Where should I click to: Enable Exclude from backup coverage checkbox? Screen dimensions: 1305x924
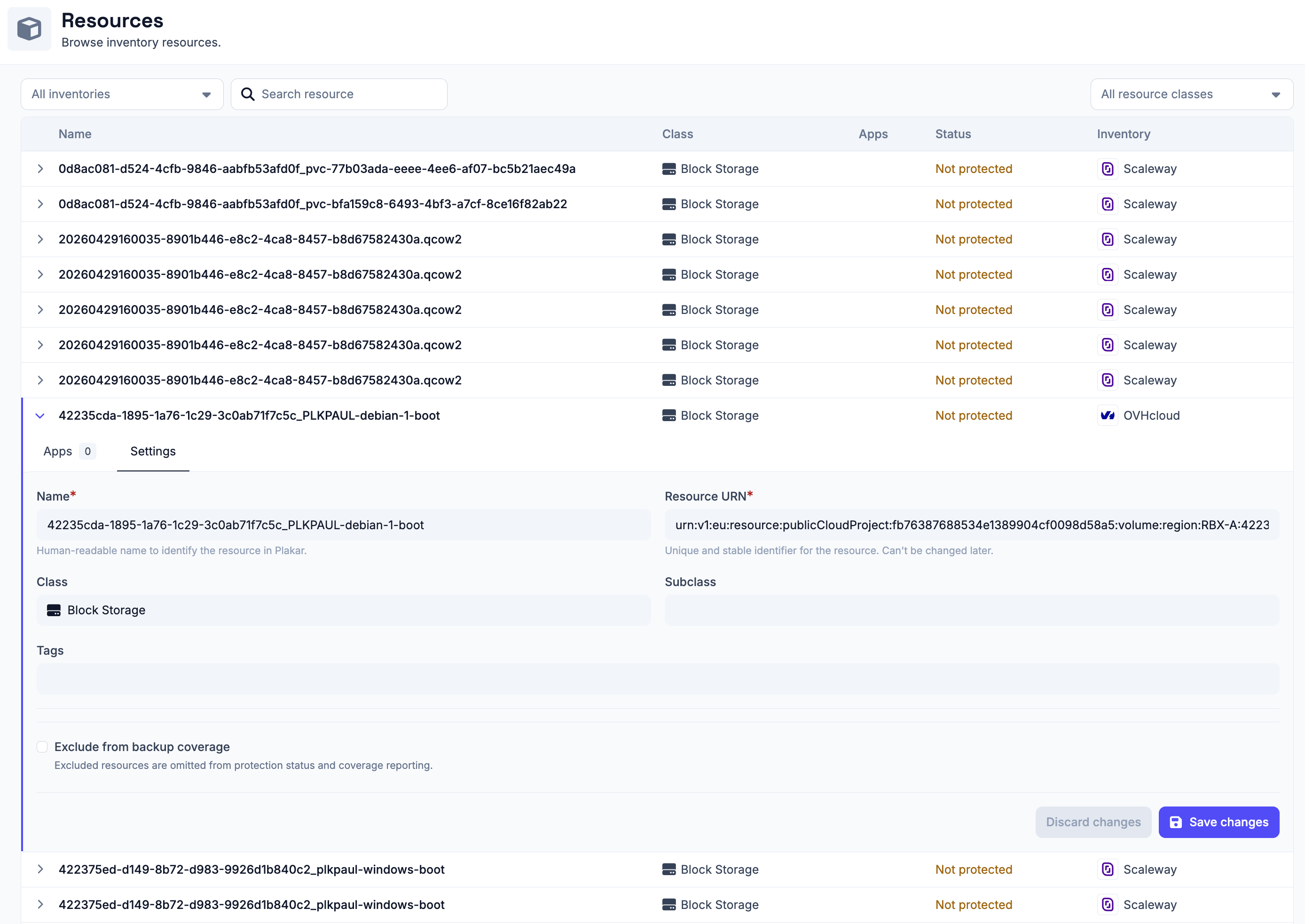pyautogui.click(x=42, y=746)
